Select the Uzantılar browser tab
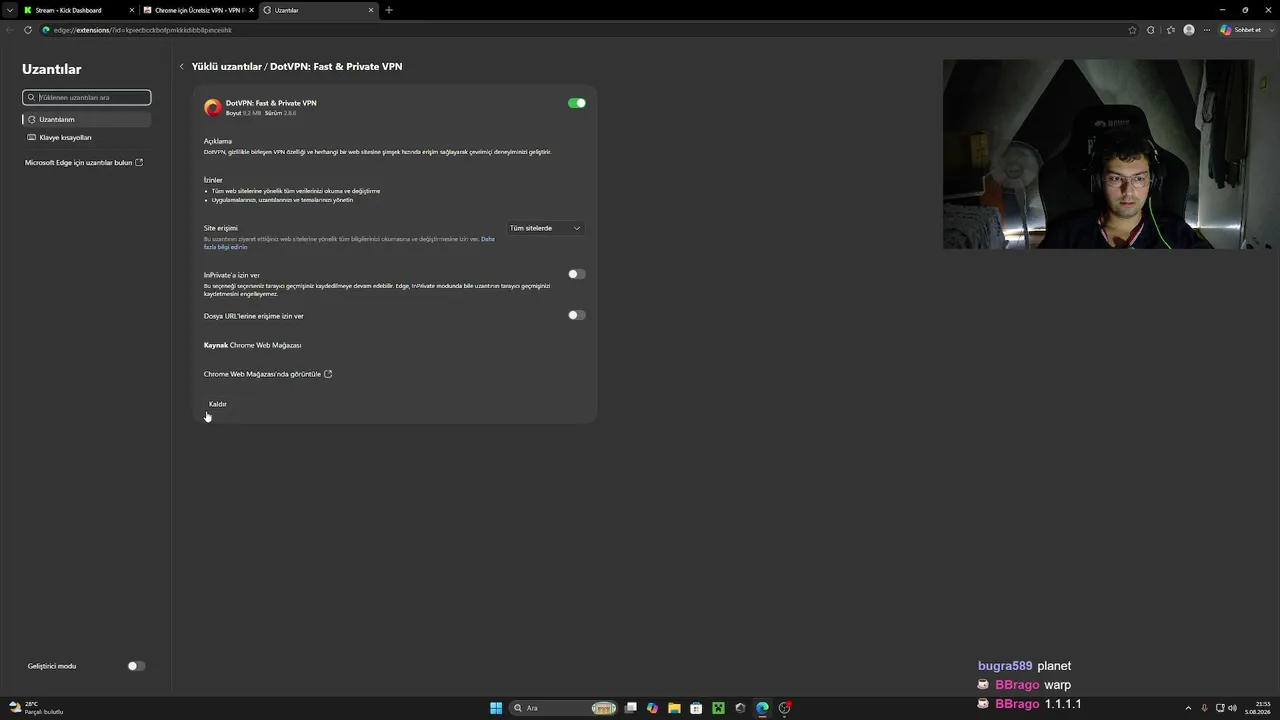This screenshot has height=720, width=1280. click(x=318, y=10)
